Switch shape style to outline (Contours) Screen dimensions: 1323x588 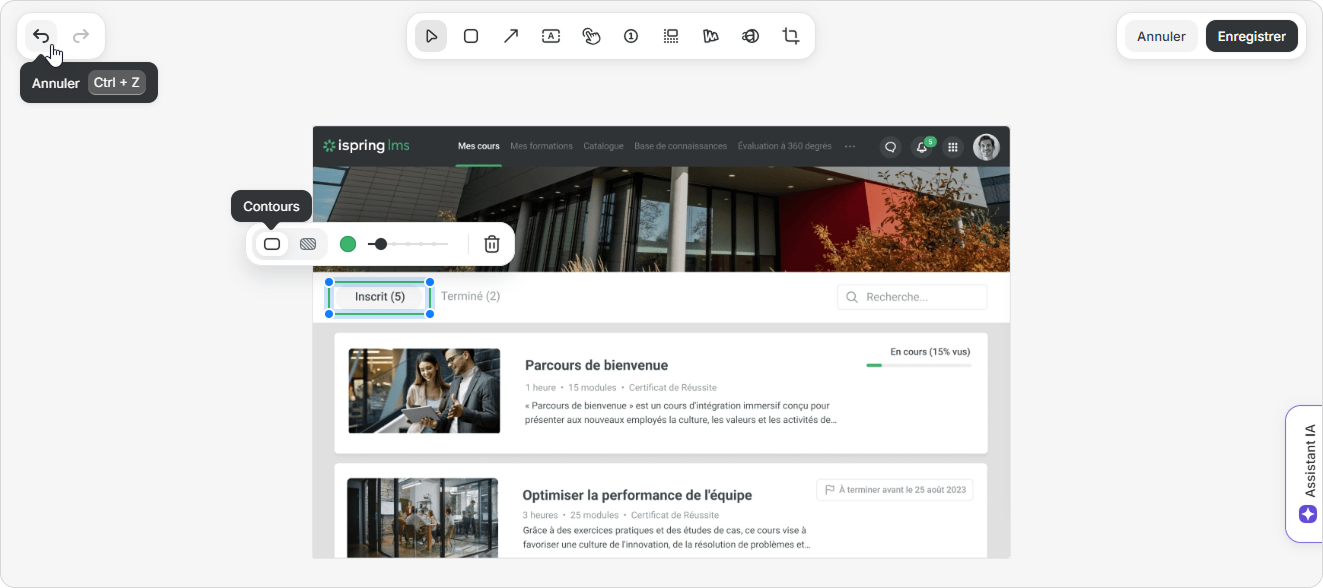click(272, 244)
